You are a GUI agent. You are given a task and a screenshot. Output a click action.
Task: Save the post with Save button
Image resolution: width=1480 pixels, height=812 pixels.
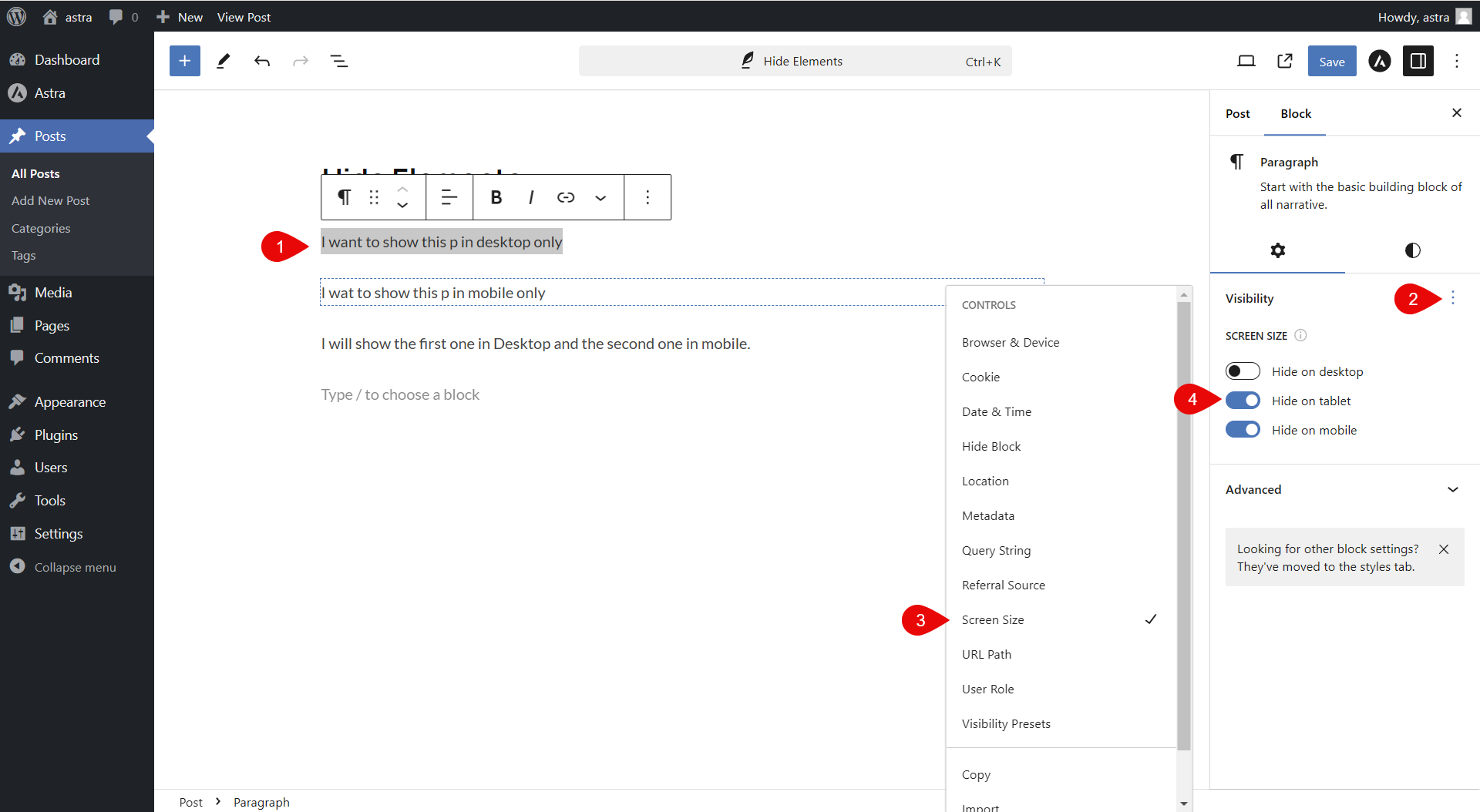[x=1331, y=61]
